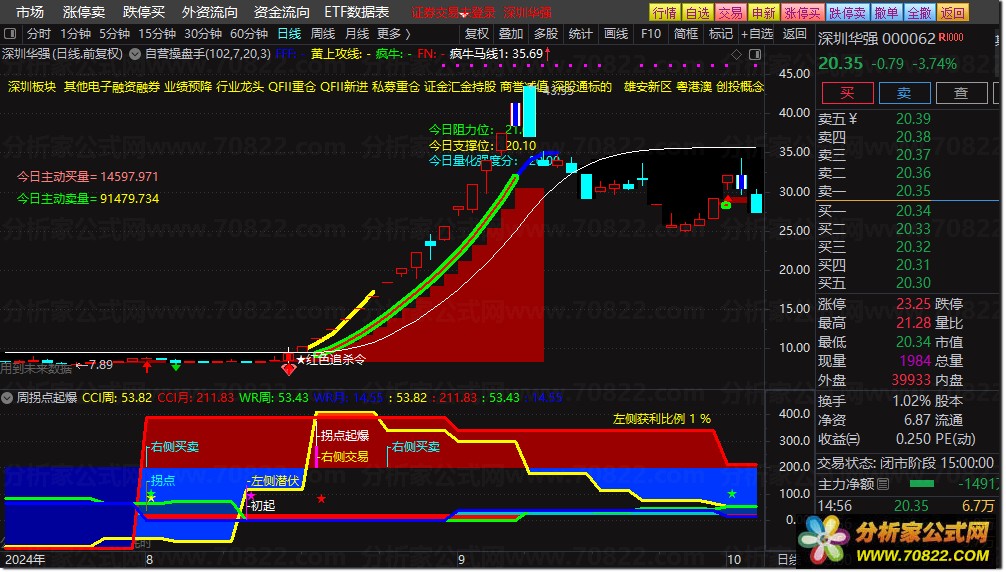The width and height of the screenshot is (1006, 572).
Task: Click the 行情 quotes button
Action: (x=664, y=12)
